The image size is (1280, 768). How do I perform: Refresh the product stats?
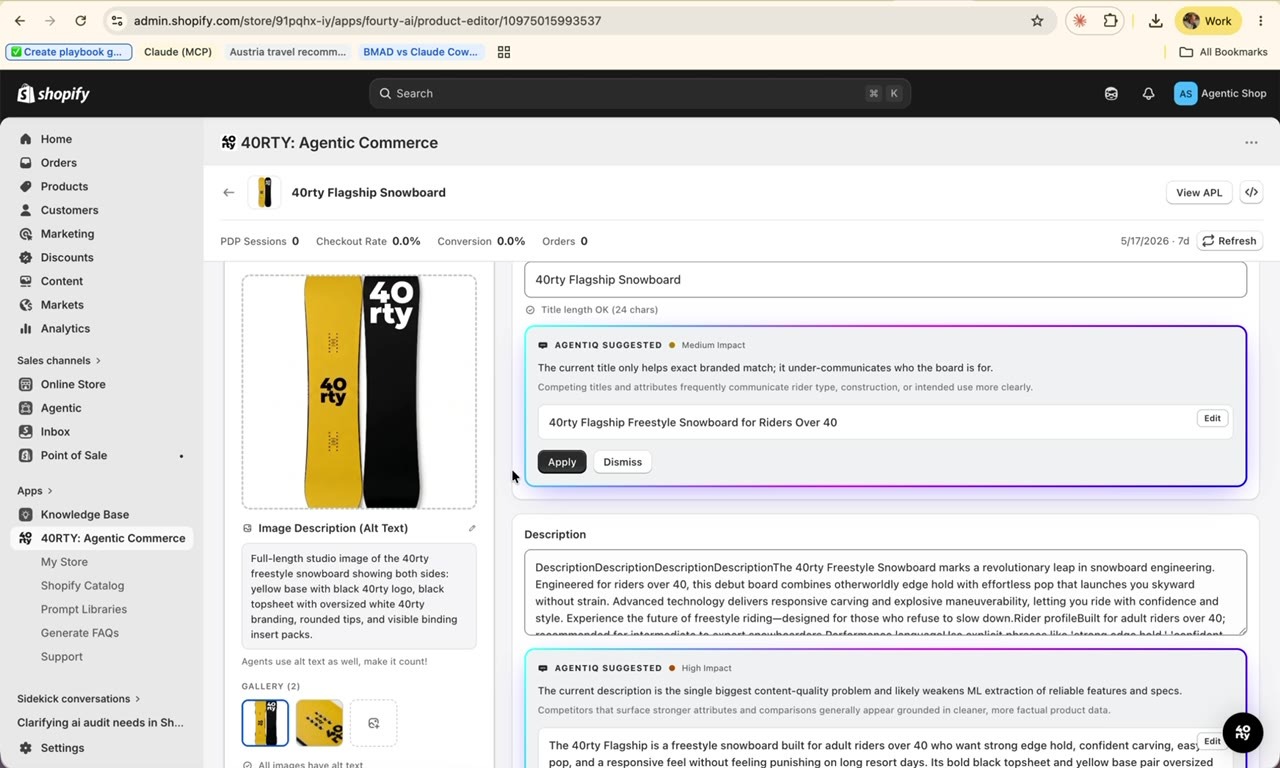1230,241
